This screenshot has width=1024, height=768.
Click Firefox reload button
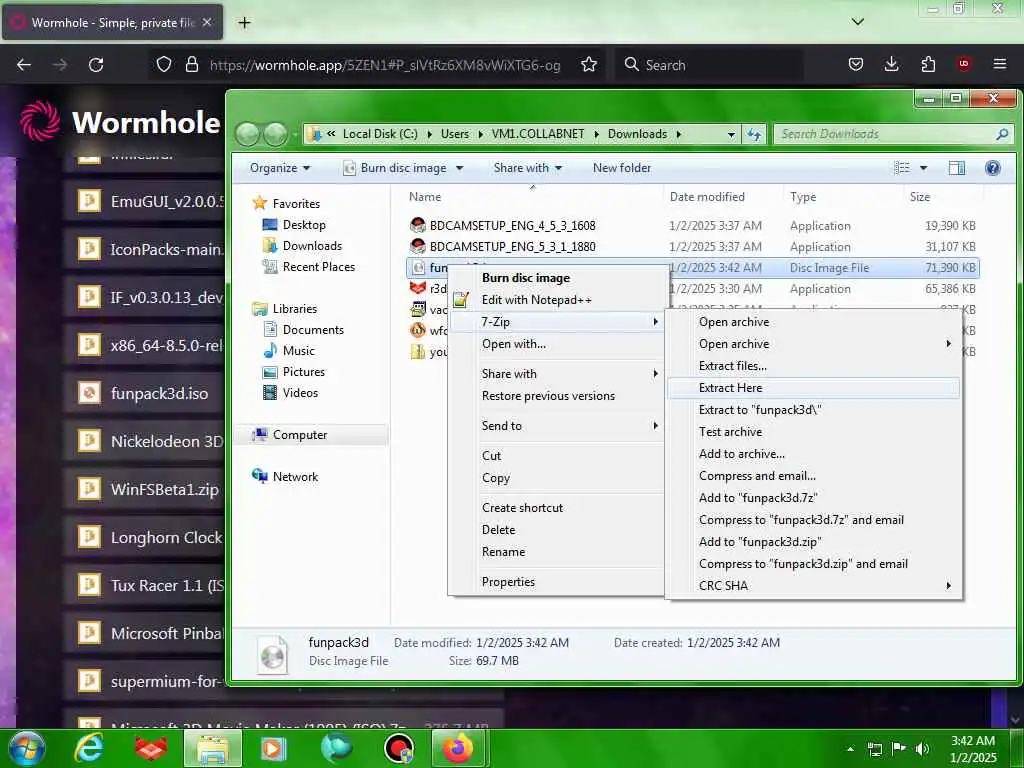[96, 65]
